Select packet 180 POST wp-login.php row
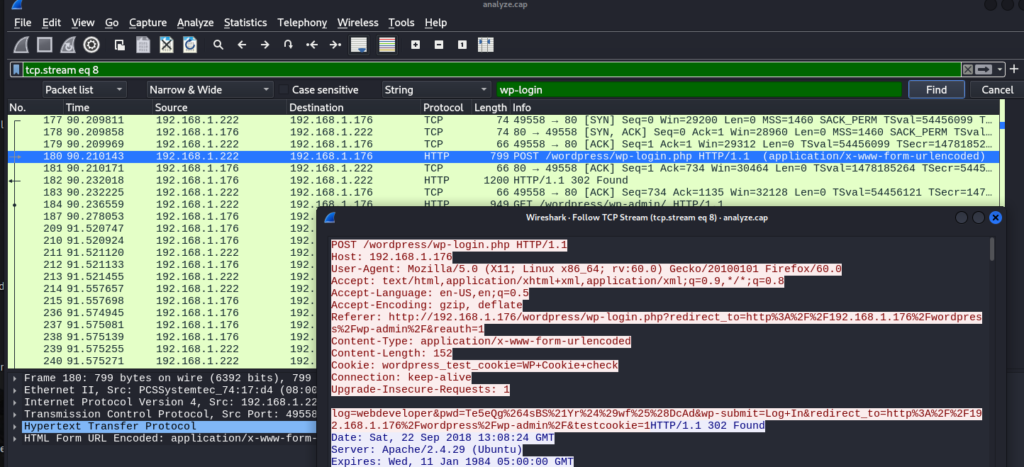 pos(503,156)
